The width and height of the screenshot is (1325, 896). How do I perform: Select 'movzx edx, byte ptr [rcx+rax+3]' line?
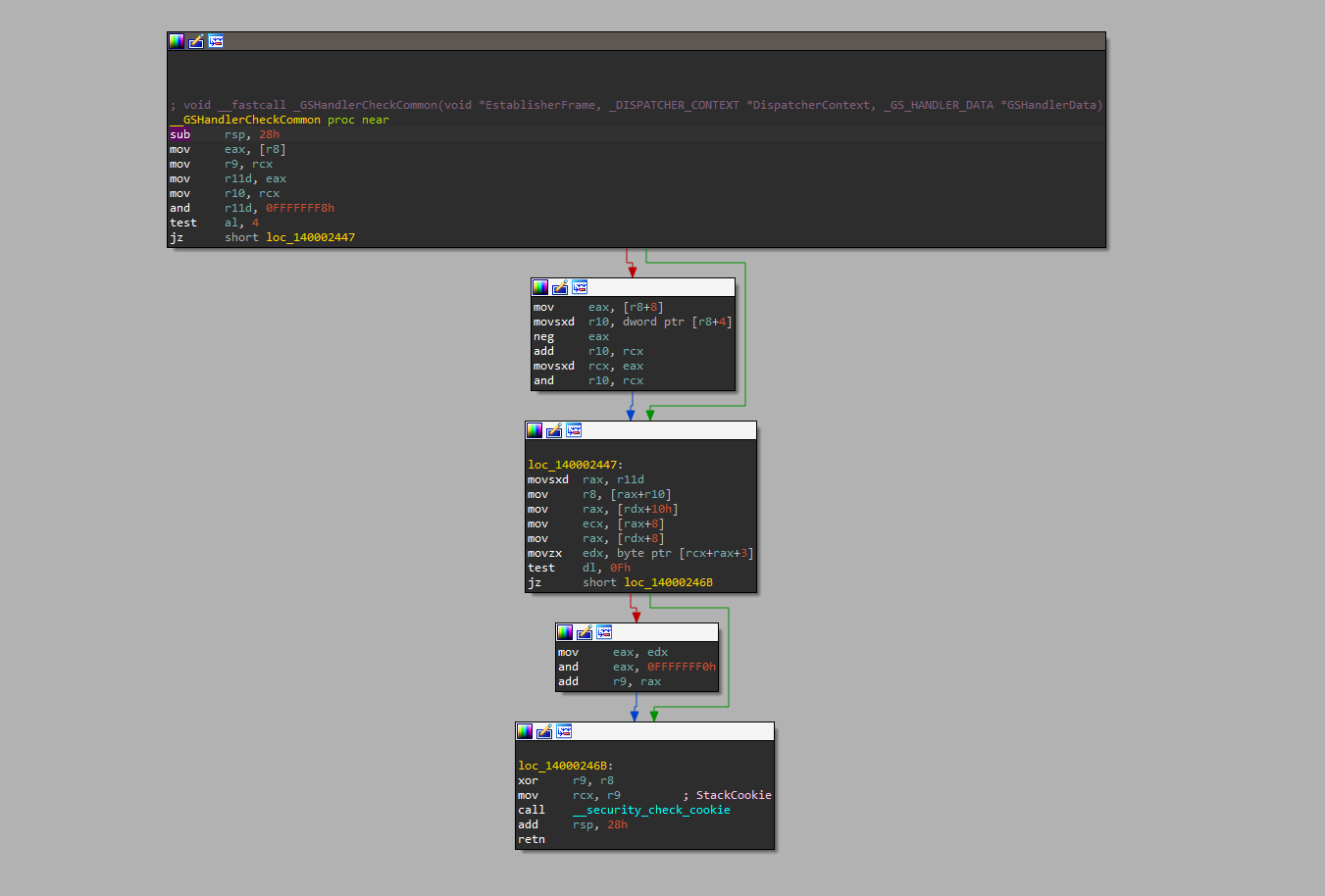click(640, 553)
